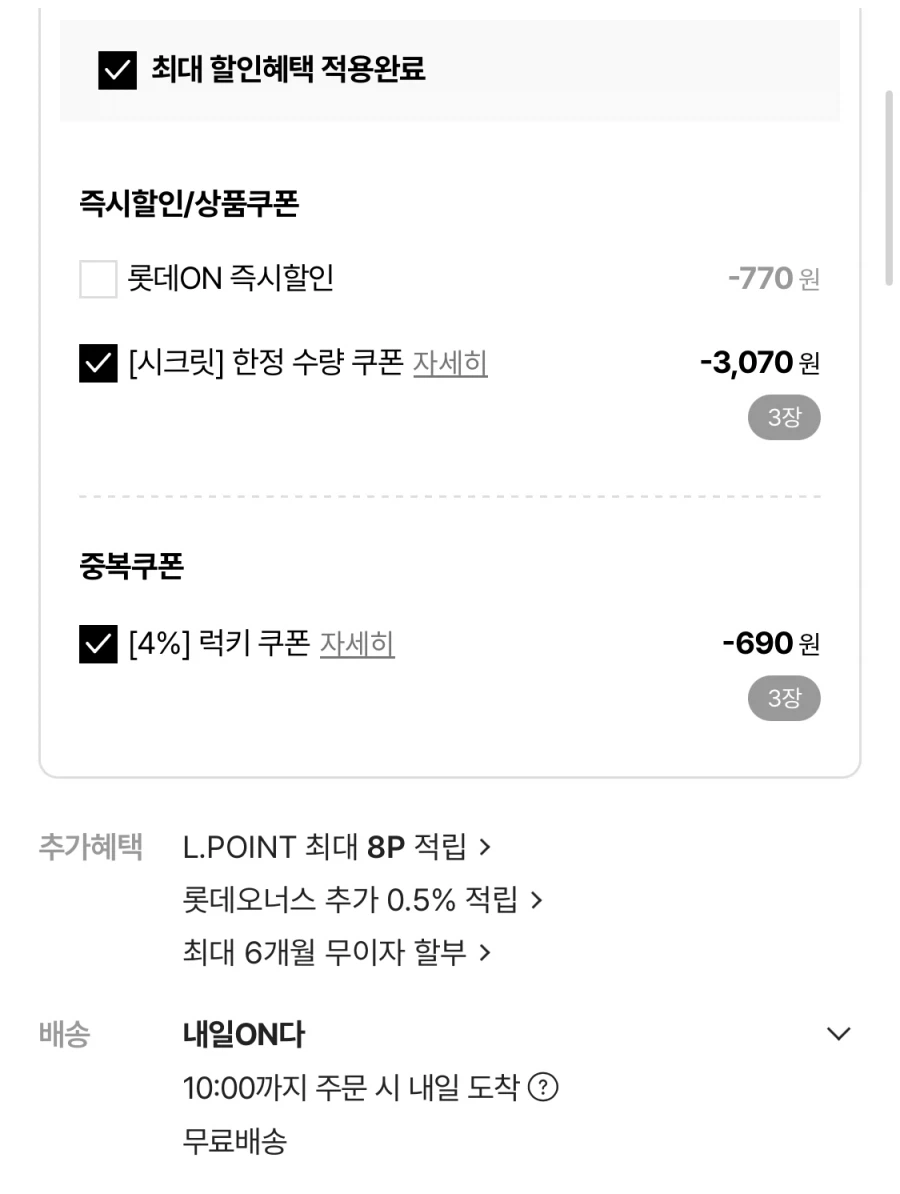The height and width of the screenshot is (1194, 900).
Task: Click chevron next to L.POINT 적립
Action: pyautogui.click(x=485, y=847)
